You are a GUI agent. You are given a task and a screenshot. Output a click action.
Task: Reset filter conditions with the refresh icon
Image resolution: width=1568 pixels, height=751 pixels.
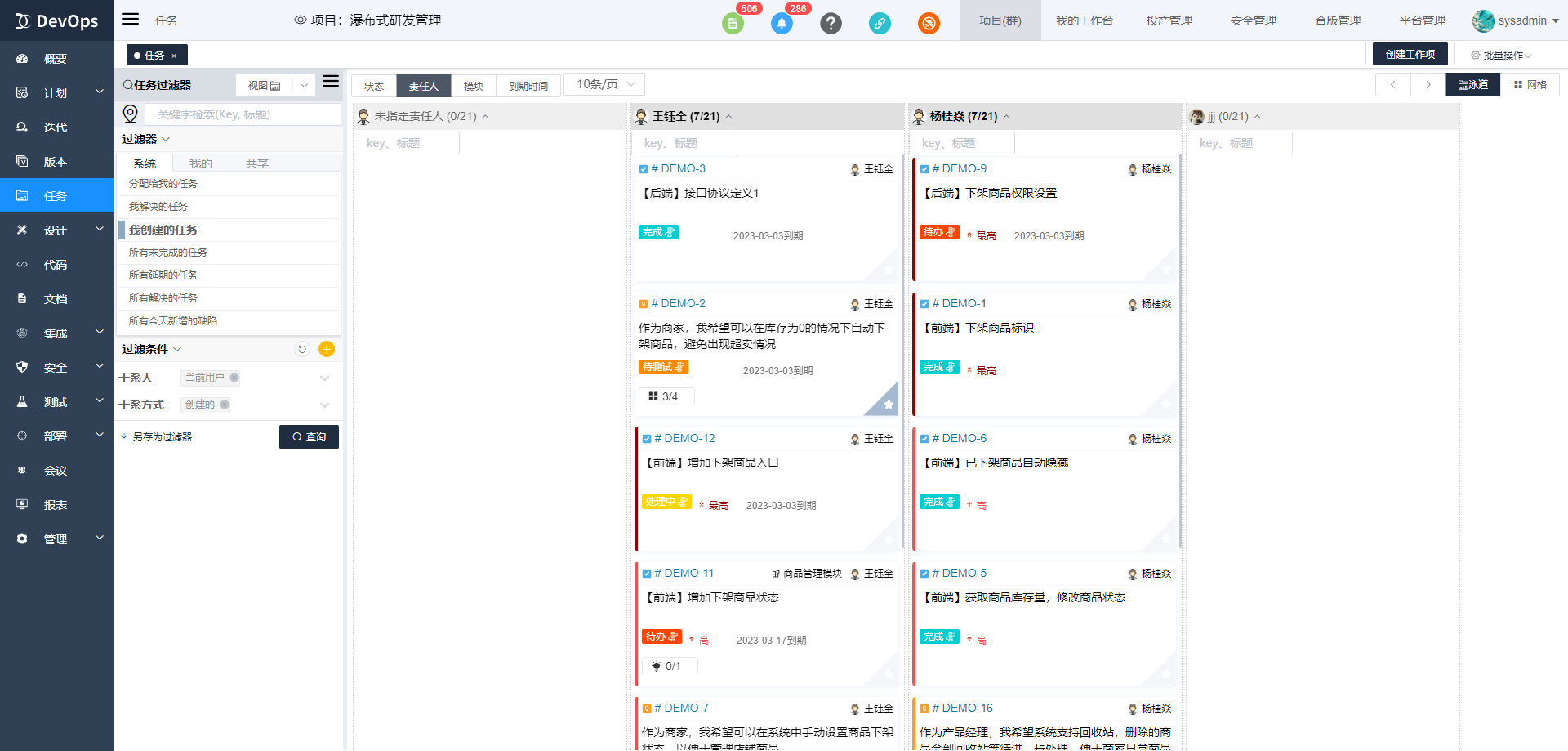(302, 350)
